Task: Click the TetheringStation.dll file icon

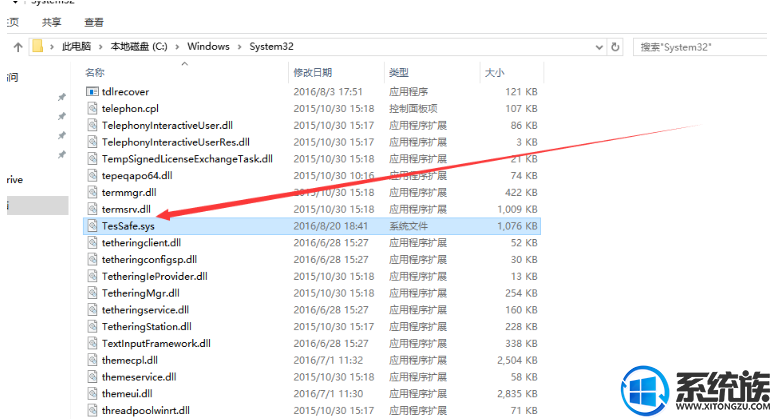Action: [92, 326]
